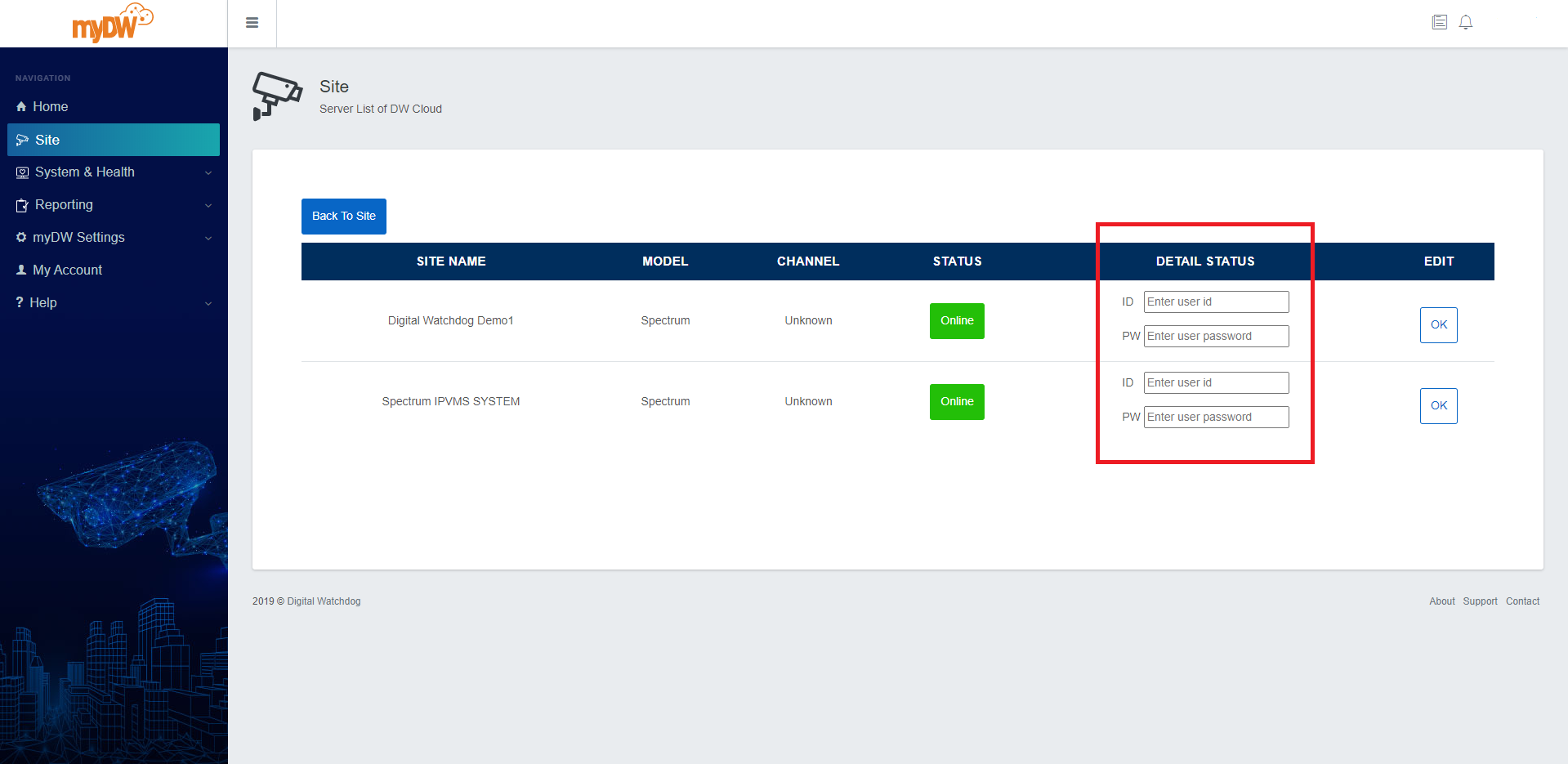Open the About footer link
This screenshot has height=764, width=1568.
tap(1442, 601)
